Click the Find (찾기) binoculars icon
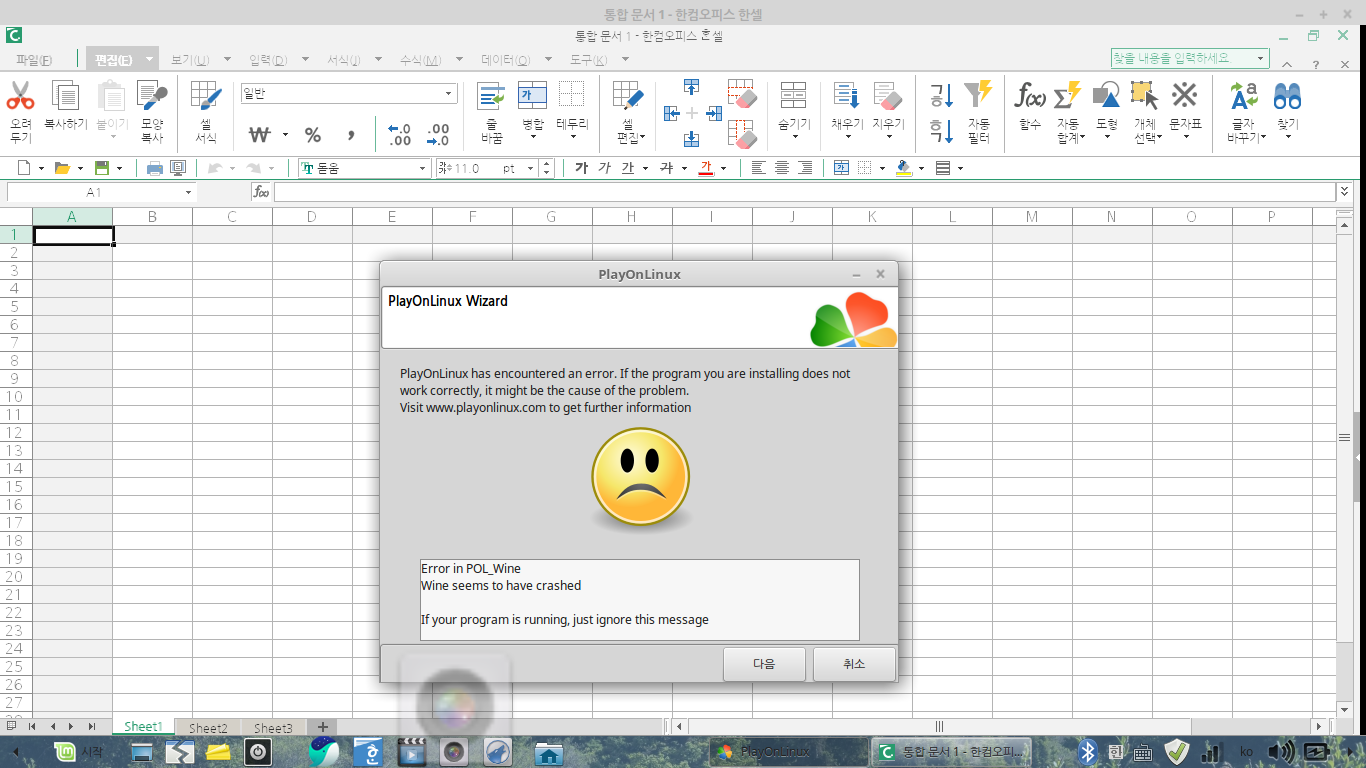This screenshot has width=1366, height=768. point(1287,96)
